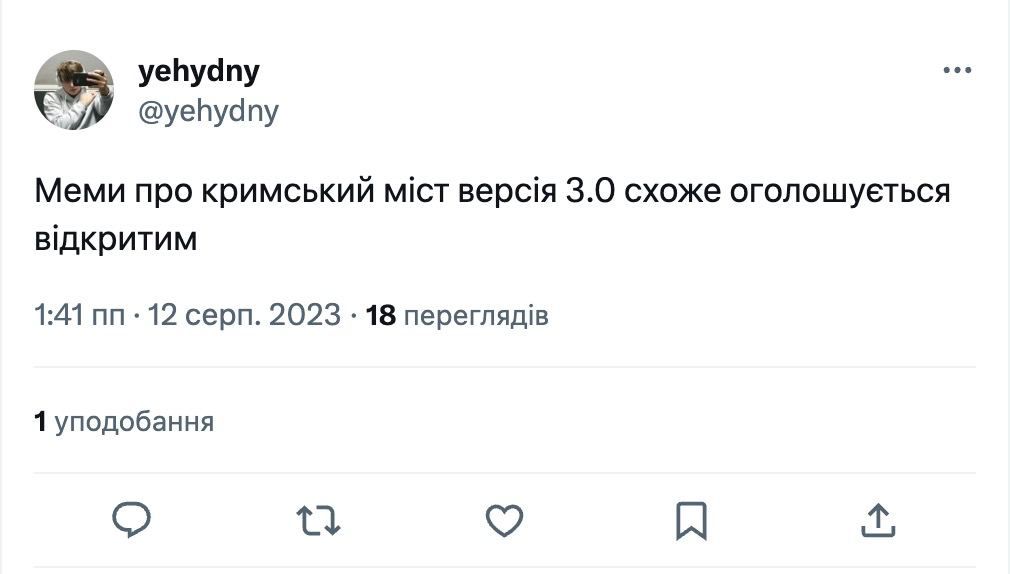Reply to the yehydny tweet
Image resolution: width=1010 pixels, height=574 pixels.
(x=131, y=519)
